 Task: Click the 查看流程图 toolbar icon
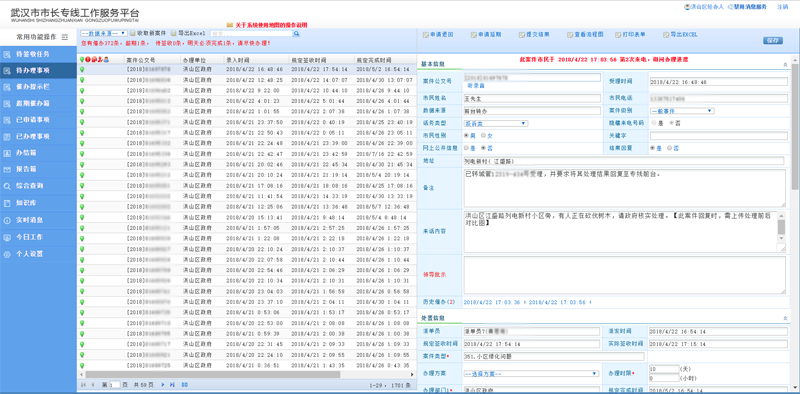(x=570, y=35)
